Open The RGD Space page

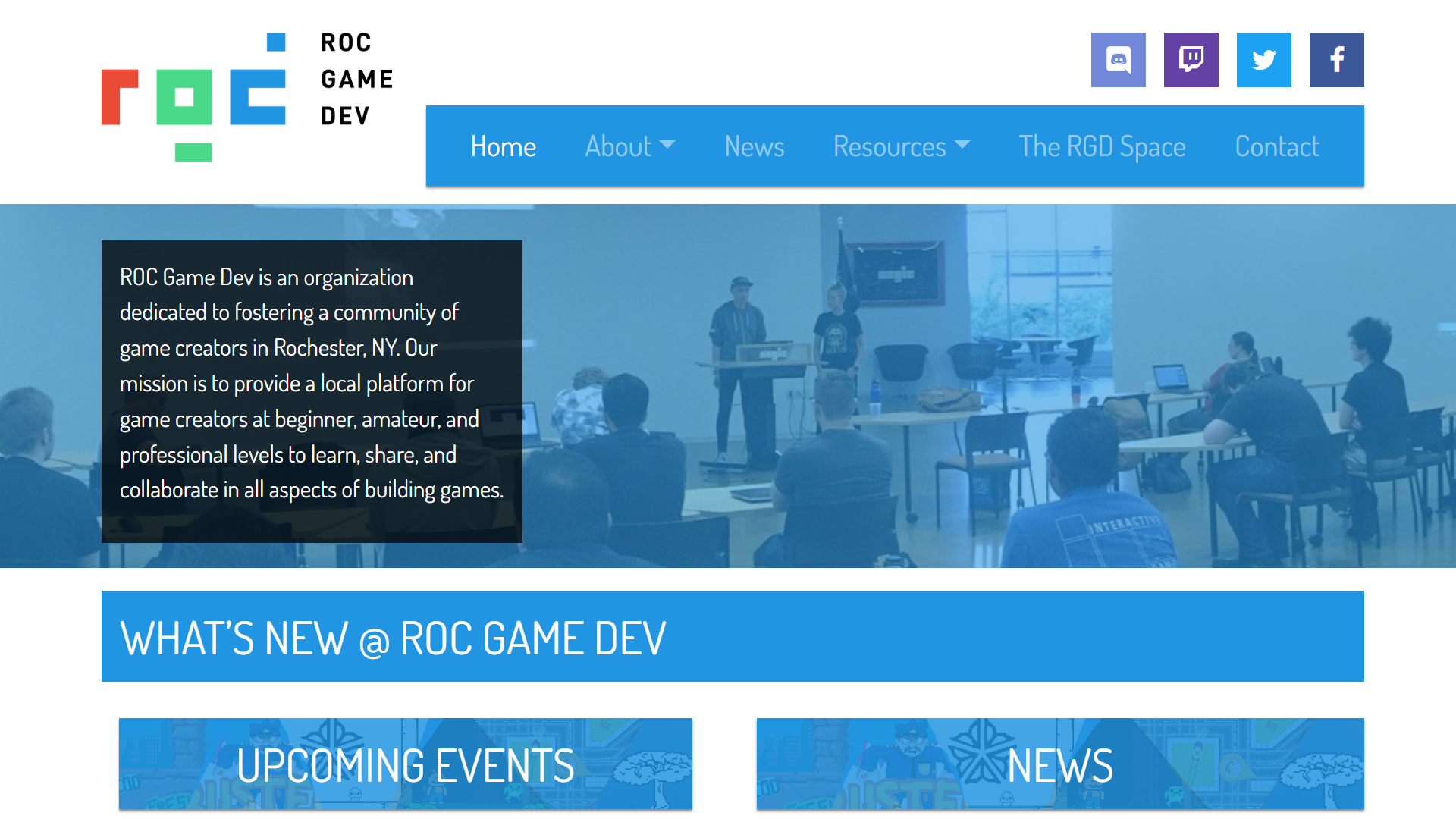click(x=1102, y=146)
